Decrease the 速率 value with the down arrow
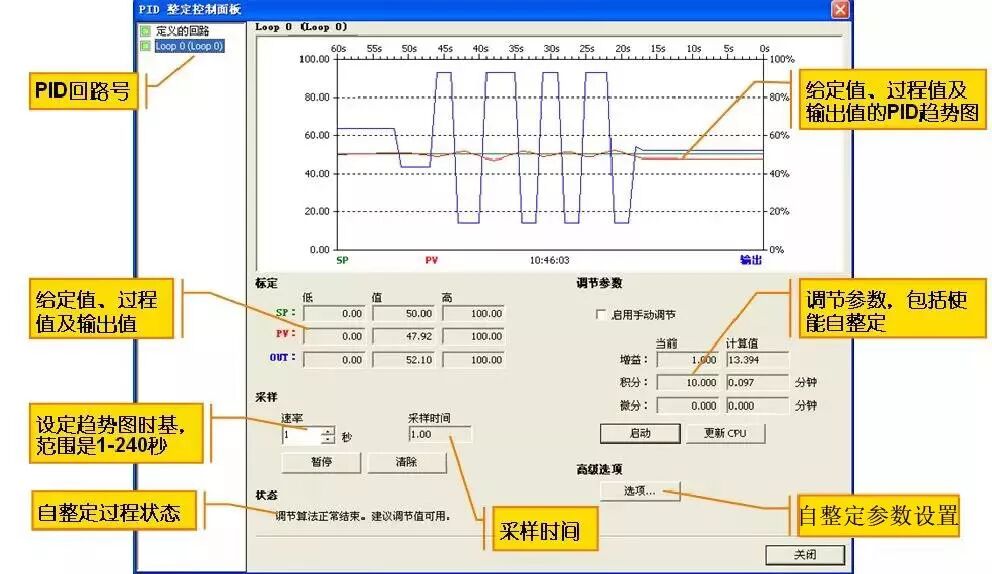The width and height of the screenshot is (992, 574). coord(327,440)
